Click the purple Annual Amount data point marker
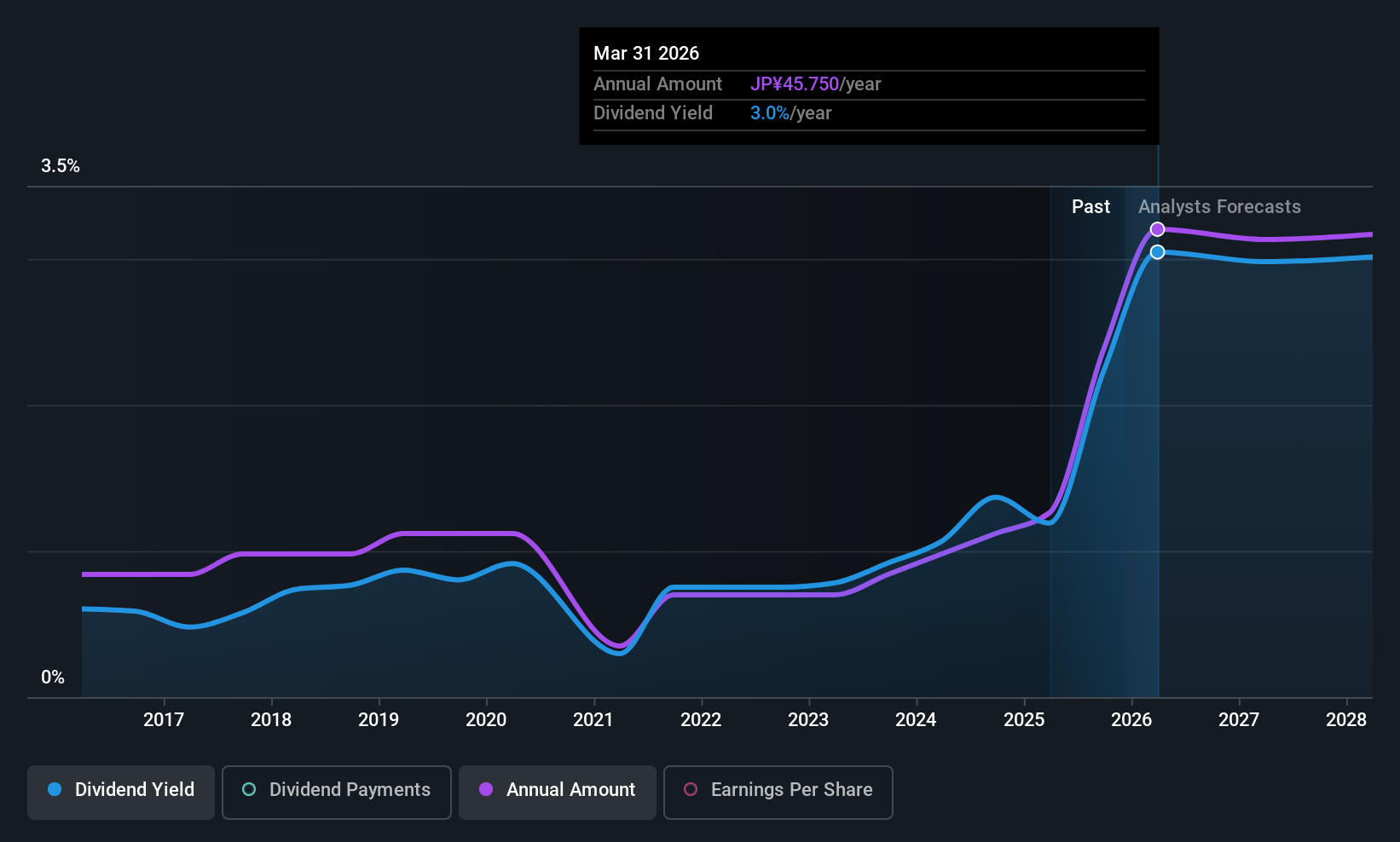Screen dimensions: 1400x842 pos(1157,229)
